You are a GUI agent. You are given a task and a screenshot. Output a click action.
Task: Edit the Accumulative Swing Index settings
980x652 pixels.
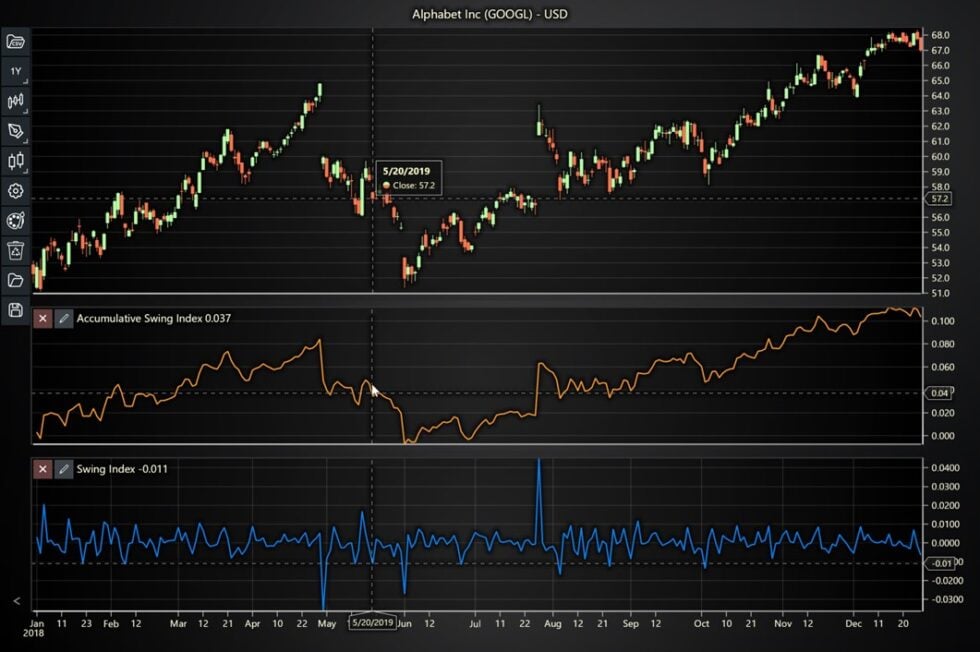click(66, 317)
